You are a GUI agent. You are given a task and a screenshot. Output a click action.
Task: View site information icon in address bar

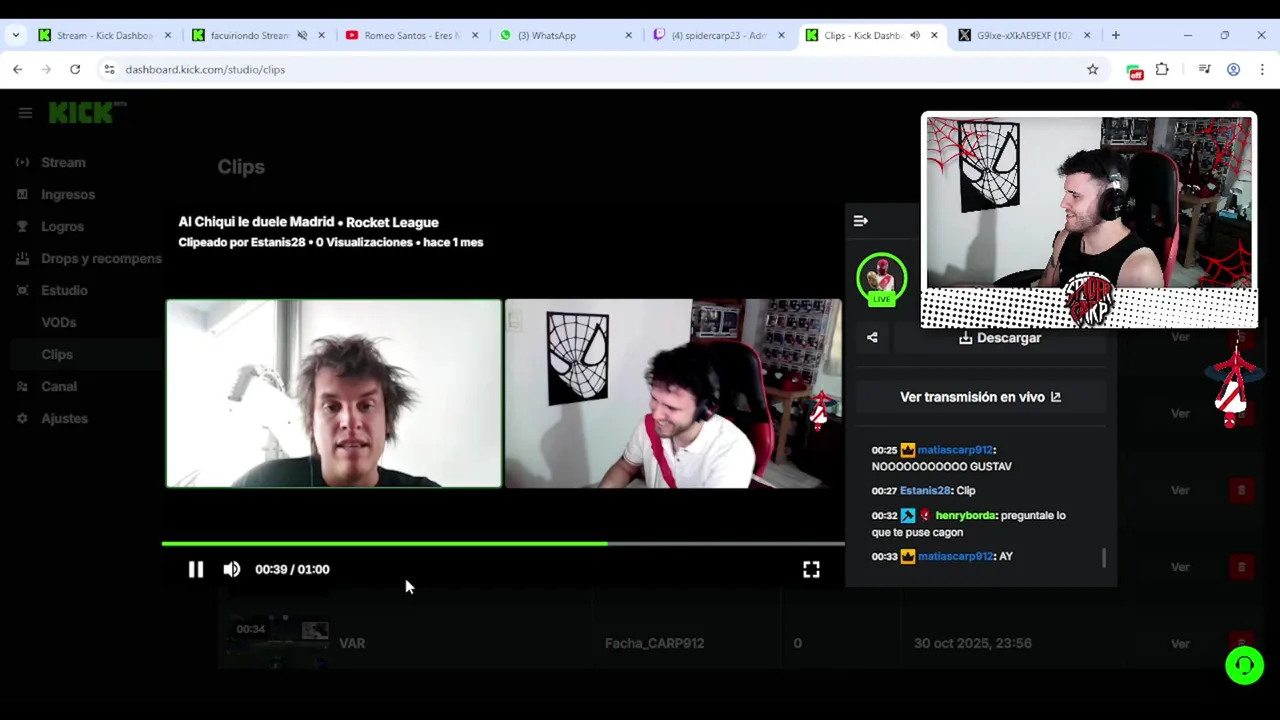tap(109, 69)
